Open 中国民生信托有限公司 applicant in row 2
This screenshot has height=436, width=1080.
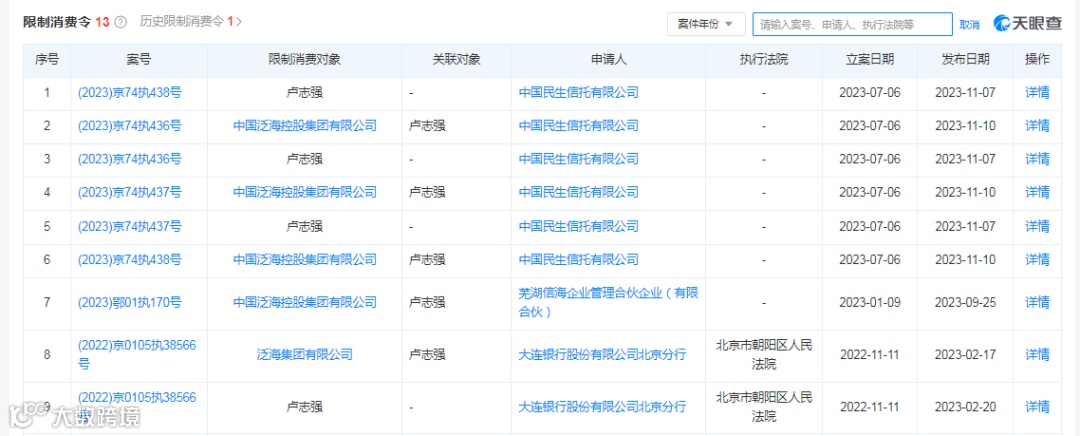(579, 125)
